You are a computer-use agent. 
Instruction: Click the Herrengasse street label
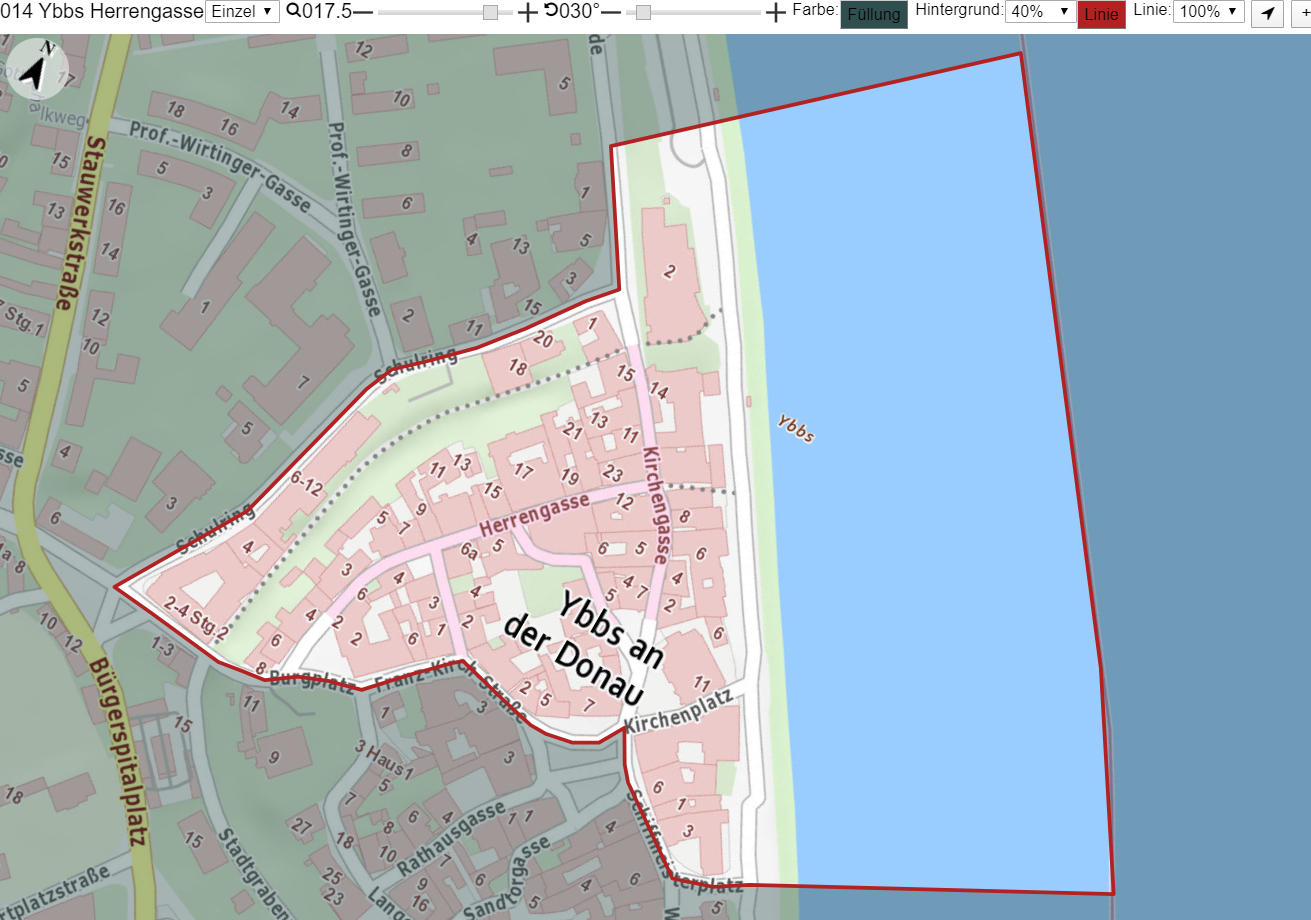tap(534, 514)
